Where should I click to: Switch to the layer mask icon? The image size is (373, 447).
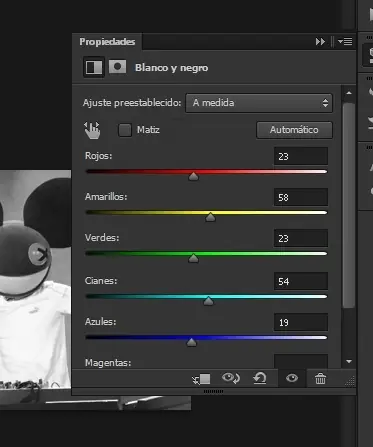coord(117,67)
